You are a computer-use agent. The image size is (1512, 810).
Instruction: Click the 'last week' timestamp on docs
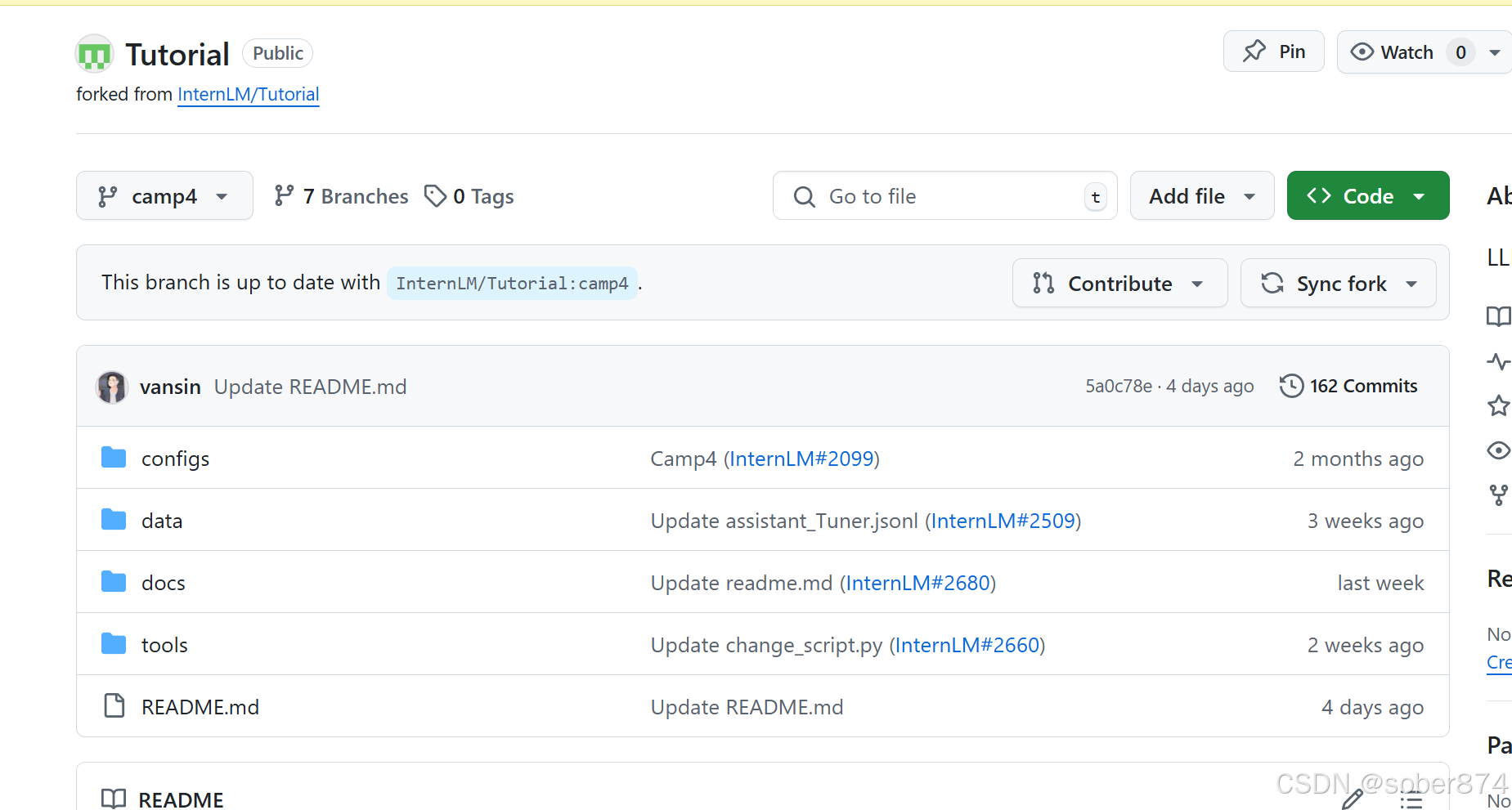click(1380, 583)
